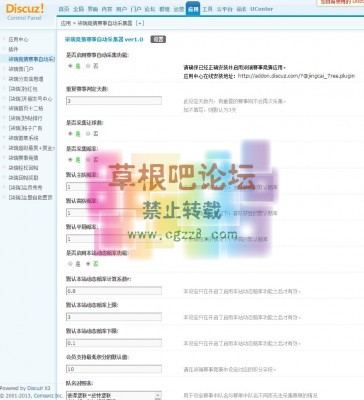Open the Discuz! X3 footer link
Image resolution: width=364 pixels, height=400 pixels.
coord(39,388)
